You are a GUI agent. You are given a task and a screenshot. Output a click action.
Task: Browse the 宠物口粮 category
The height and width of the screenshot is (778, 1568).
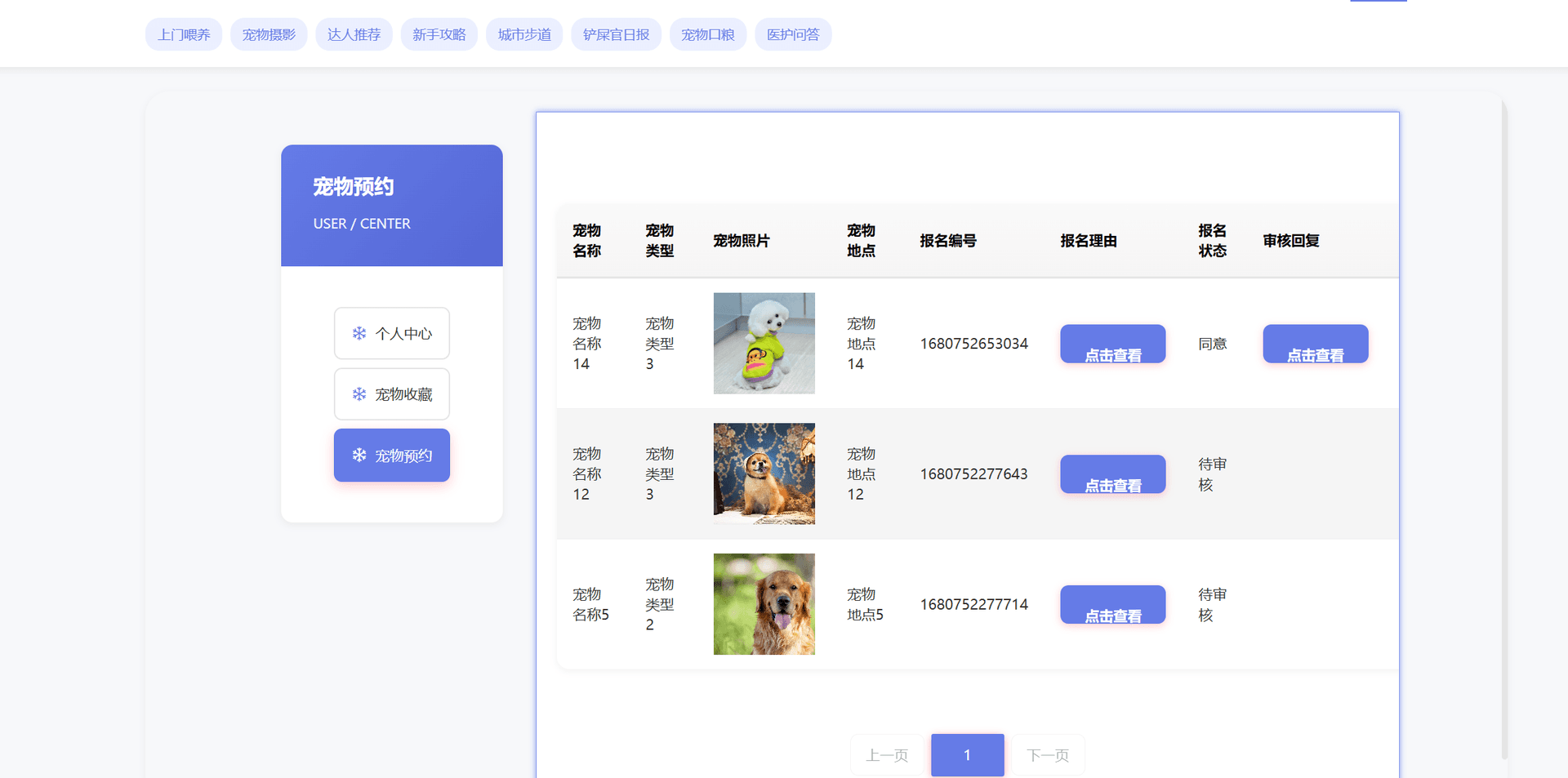[708, 33]
